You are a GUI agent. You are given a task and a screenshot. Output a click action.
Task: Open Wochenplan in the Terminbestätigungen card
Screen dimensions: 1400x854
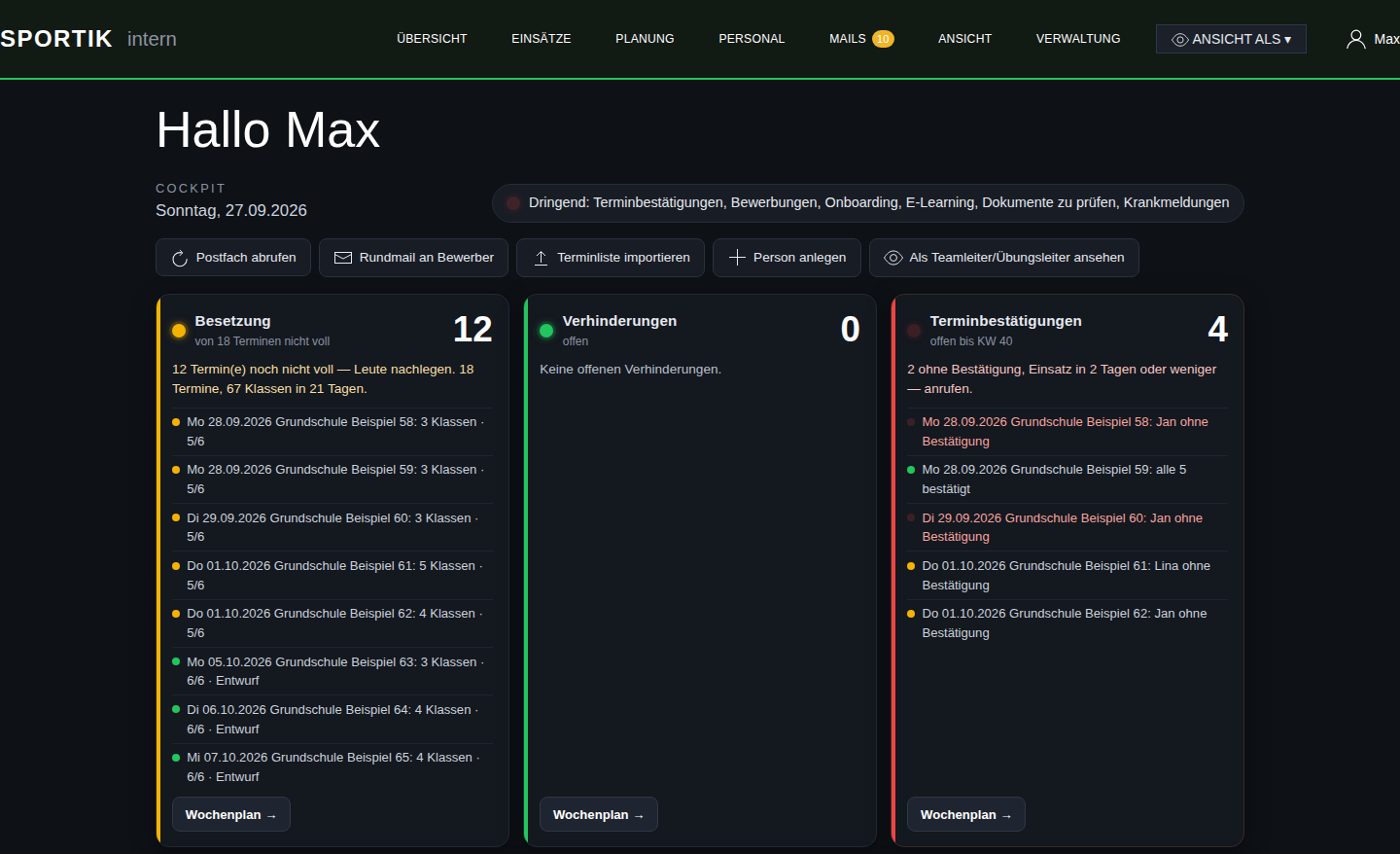[x=966, y=815]
